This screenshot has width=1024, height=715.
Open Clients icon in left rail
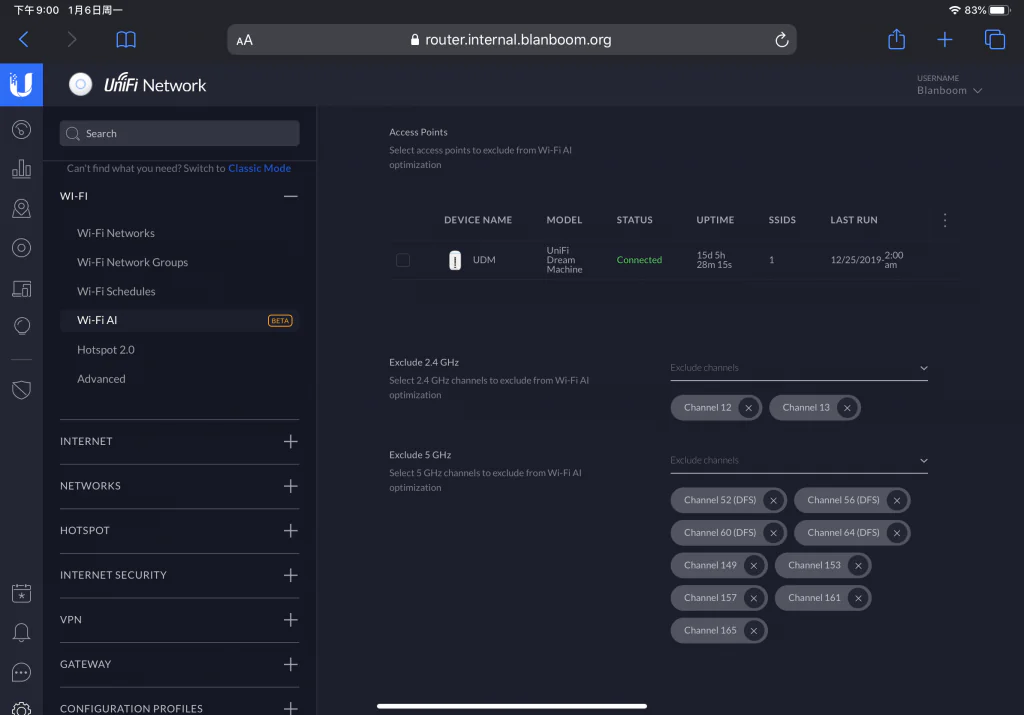[22, 289]
